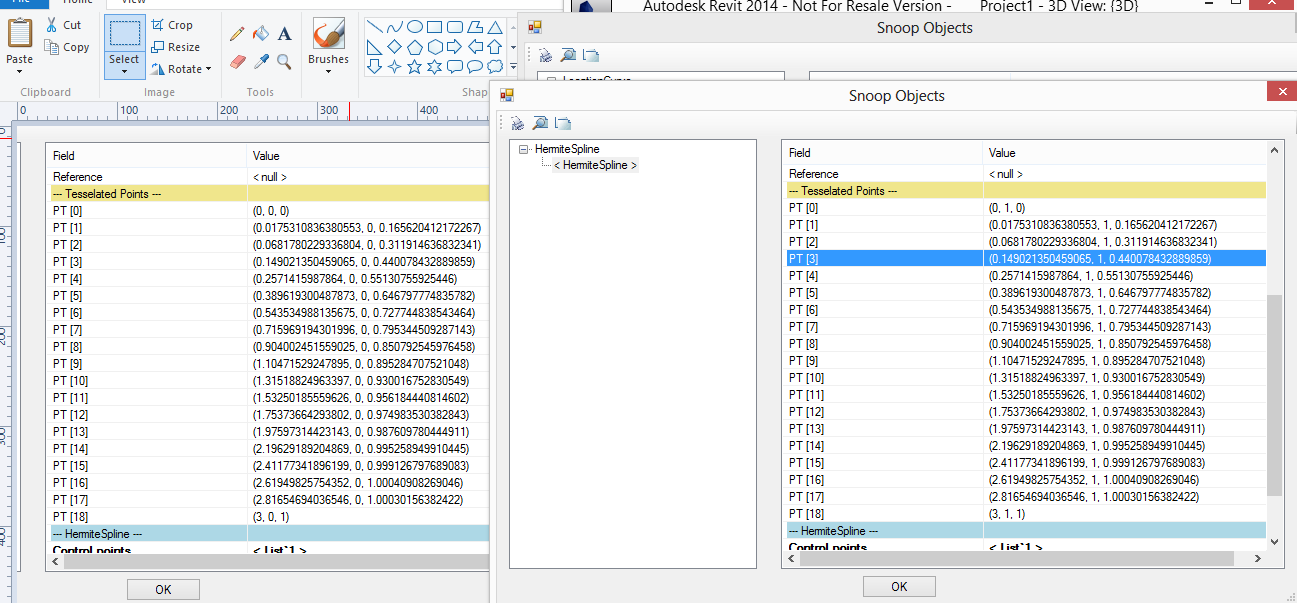Activate the rectangular Select tool
The height and width of the screenshot is (603, 1297).
coord(124,34)
